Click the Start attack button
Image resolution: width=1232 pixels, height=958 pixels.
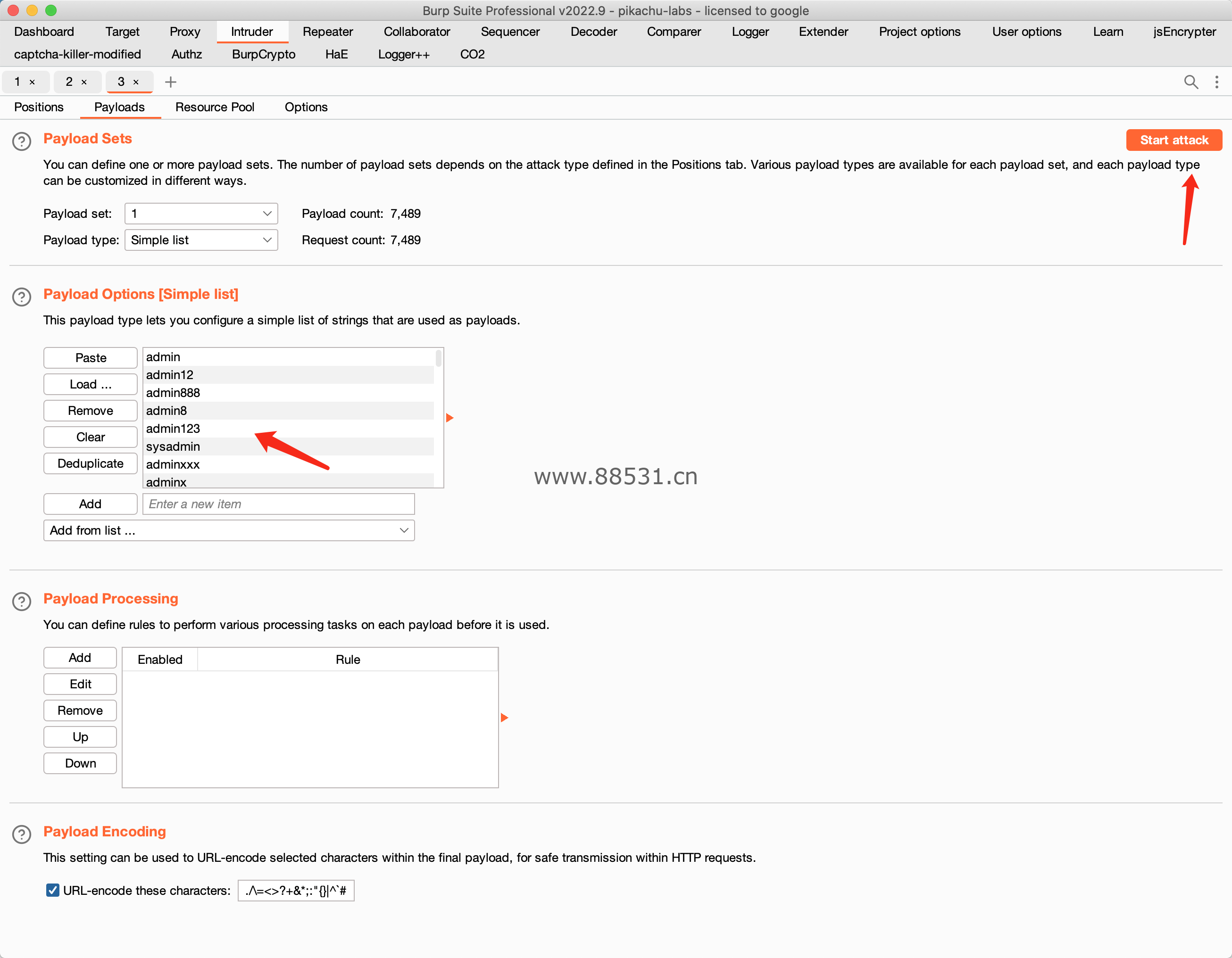(x=1174, y=140)
